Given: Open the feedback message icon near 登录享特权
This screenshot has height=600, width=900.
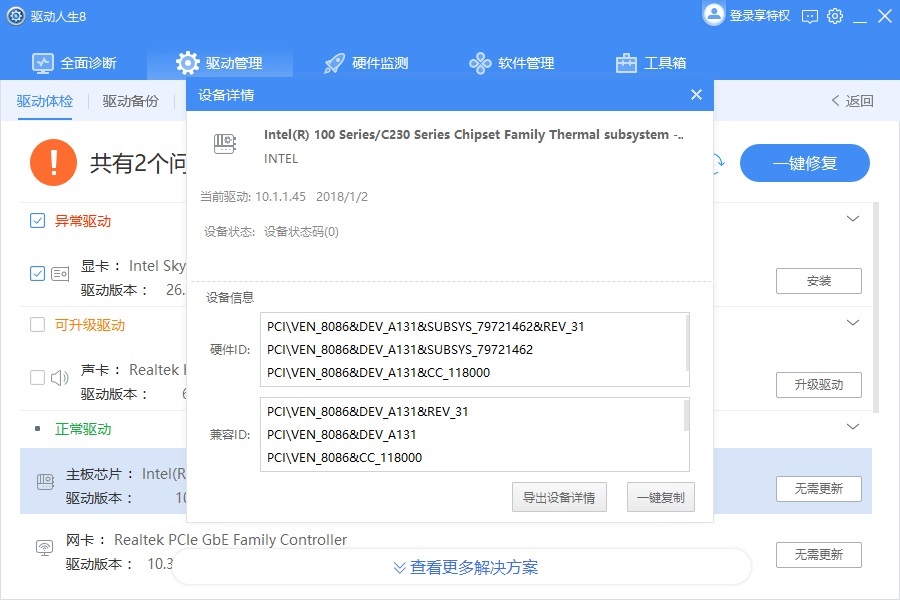Looking at the screenshot, I should pyautogui.click(x=809, y=16).
